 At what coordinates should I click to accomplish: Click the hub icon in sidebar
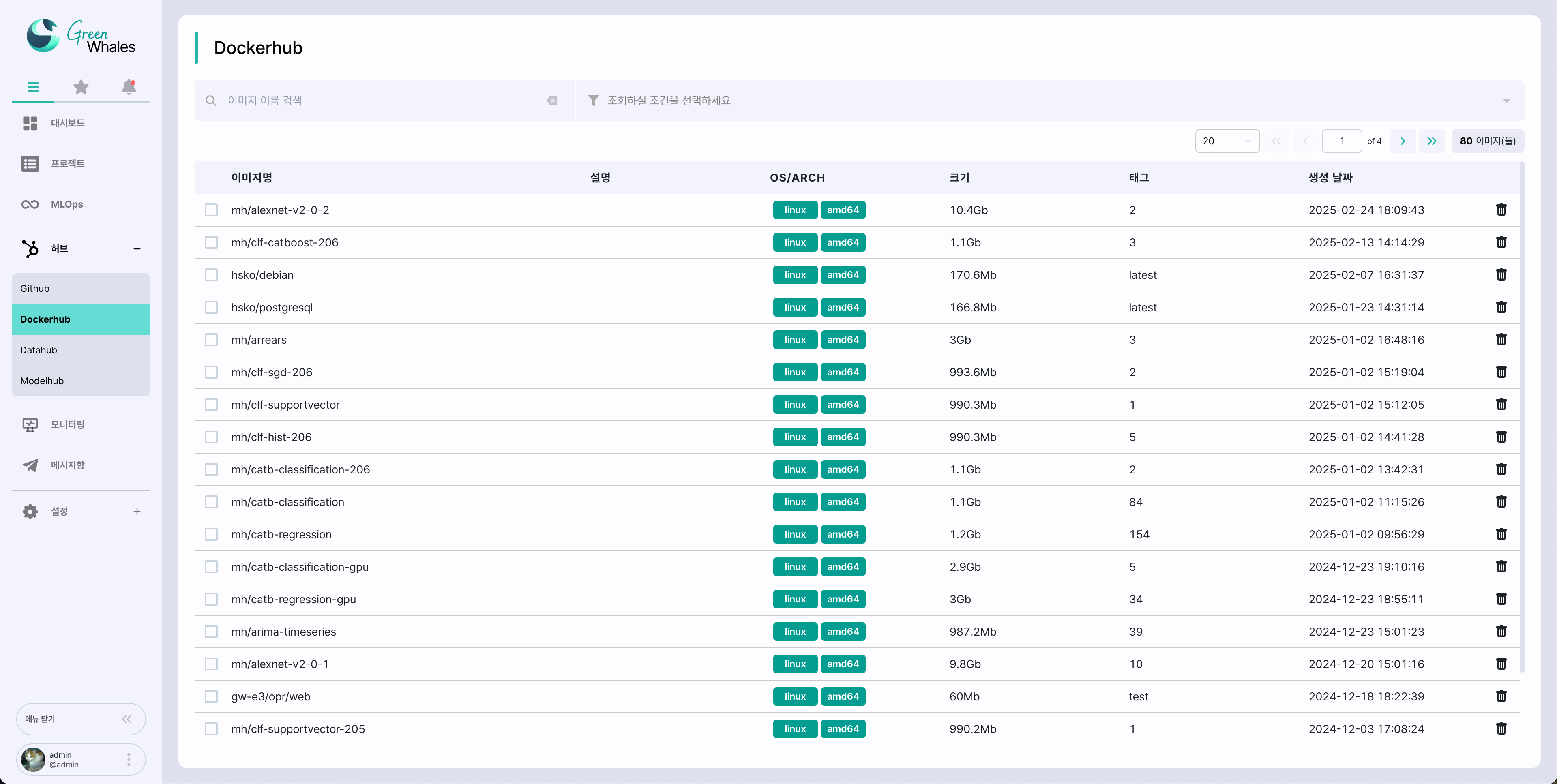coord(30,248)
